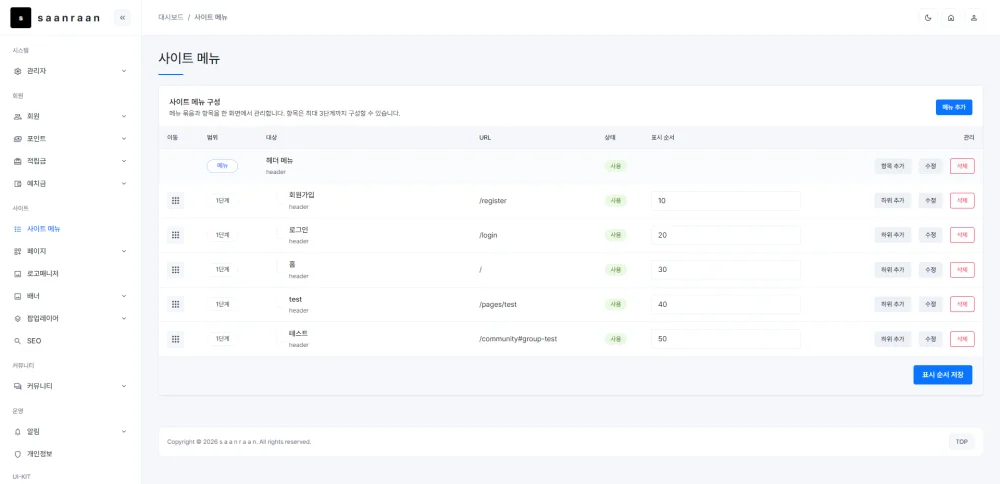Click the 메뉴 추가 button

pyautogui.click(x=953, y=108)
